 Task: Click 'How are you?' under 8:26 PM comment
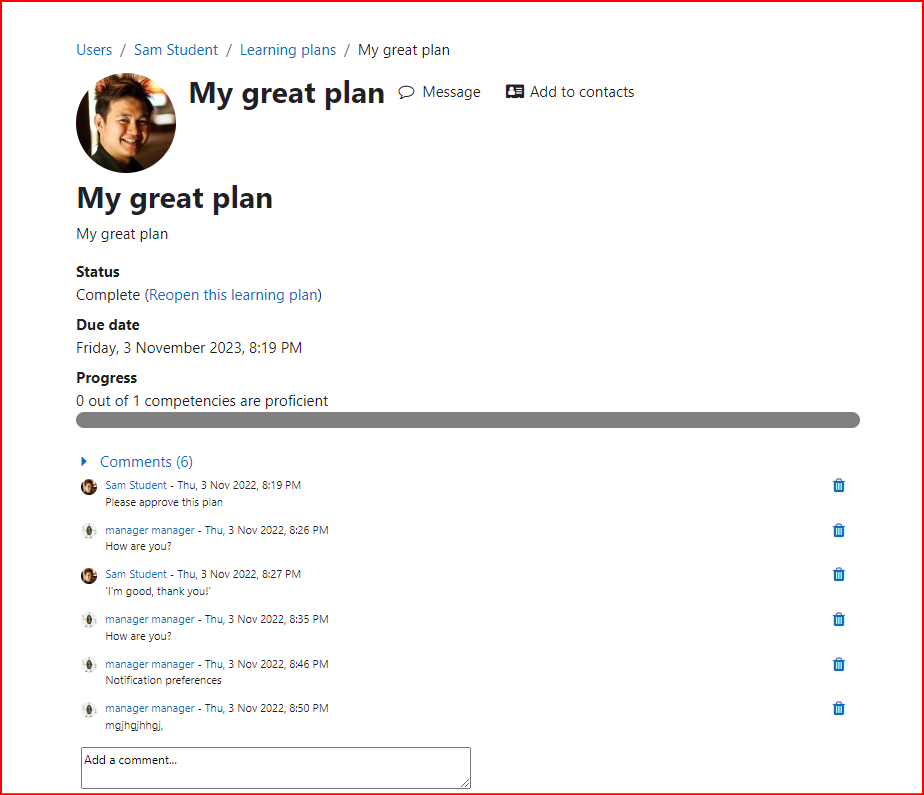[x=138, y=546]
